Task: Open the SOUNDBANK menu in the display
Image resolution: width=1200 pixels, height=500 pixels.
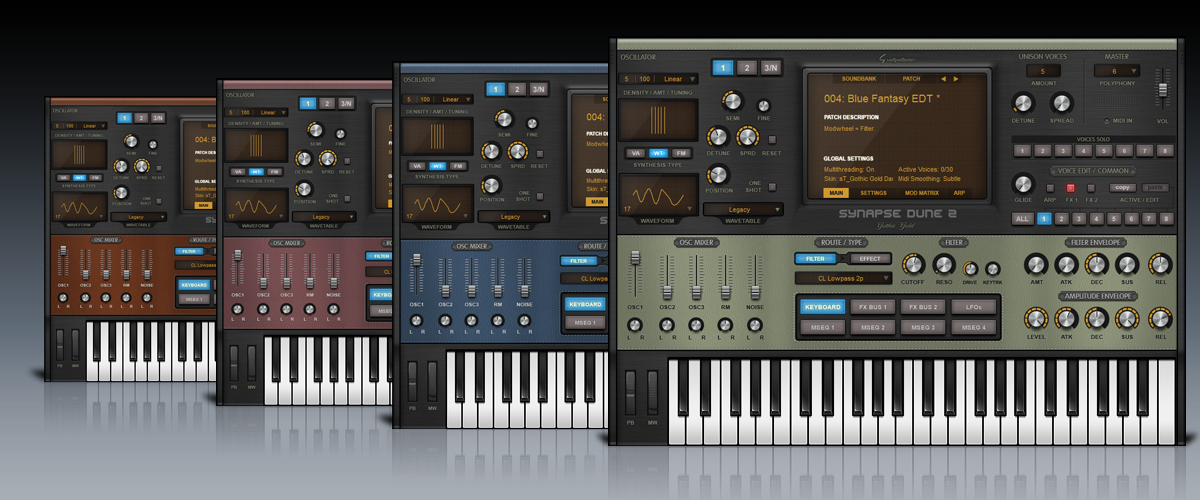Action: (859, 78)
